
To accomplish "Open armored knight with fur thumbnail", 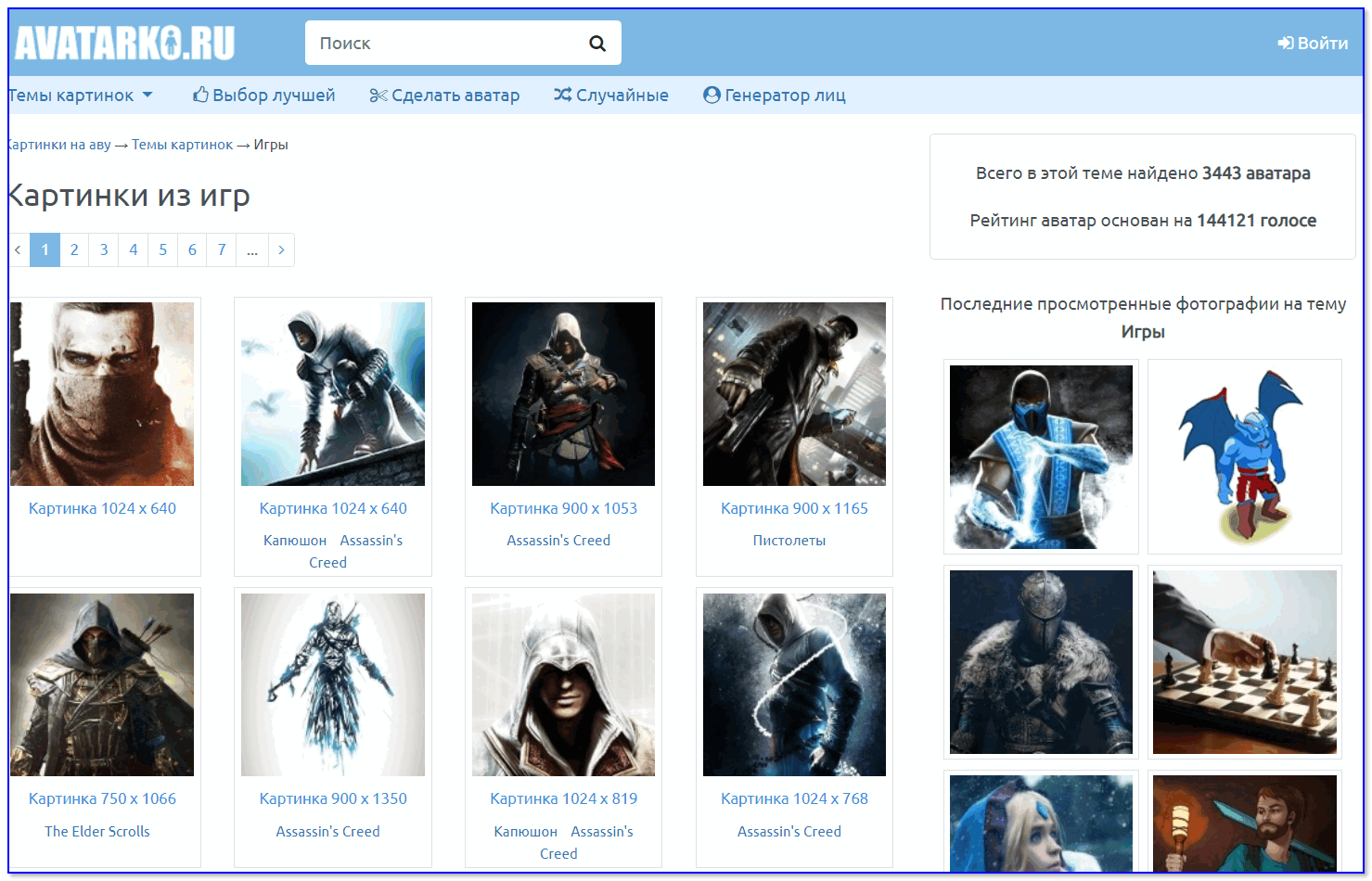I will 1041,662.
